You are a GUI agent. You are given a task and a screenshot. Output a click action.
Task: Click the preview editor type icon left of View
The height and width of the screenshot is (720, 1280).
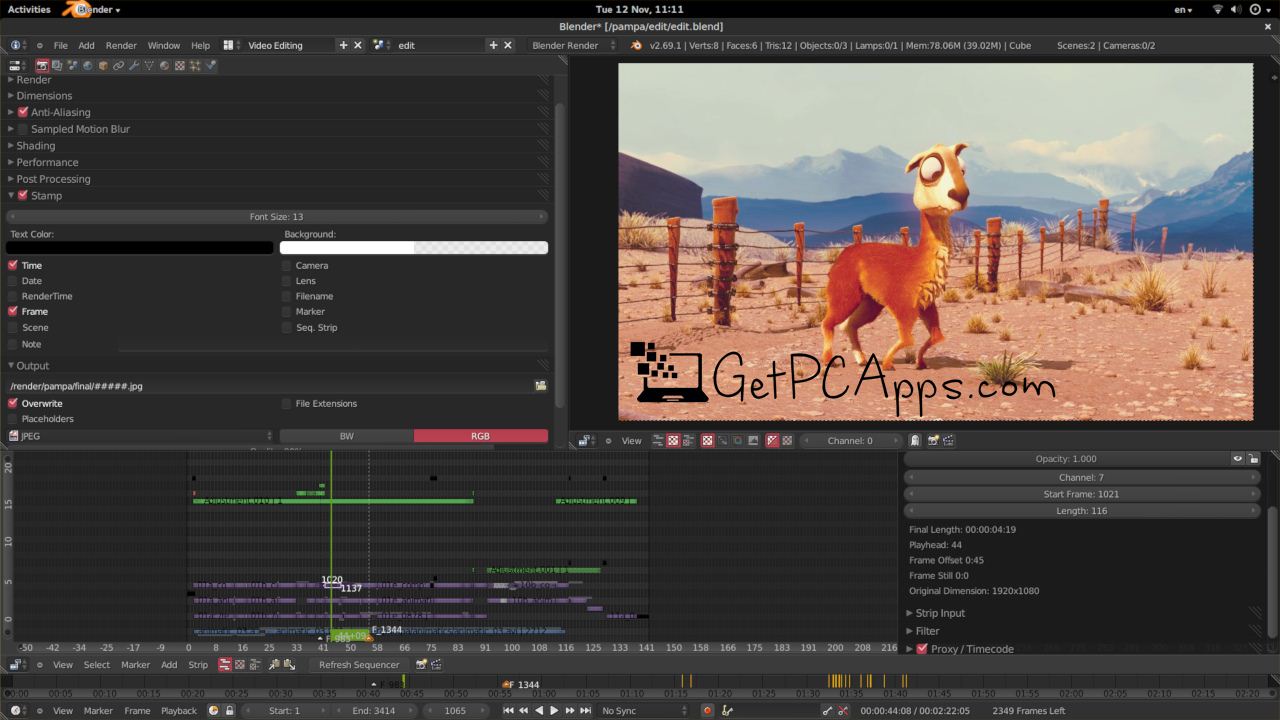(x=584, y=441)
